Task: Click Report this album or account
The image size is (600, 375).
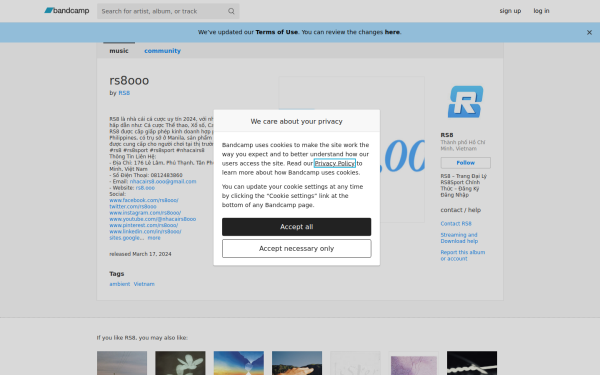Action: pos(463,255)
